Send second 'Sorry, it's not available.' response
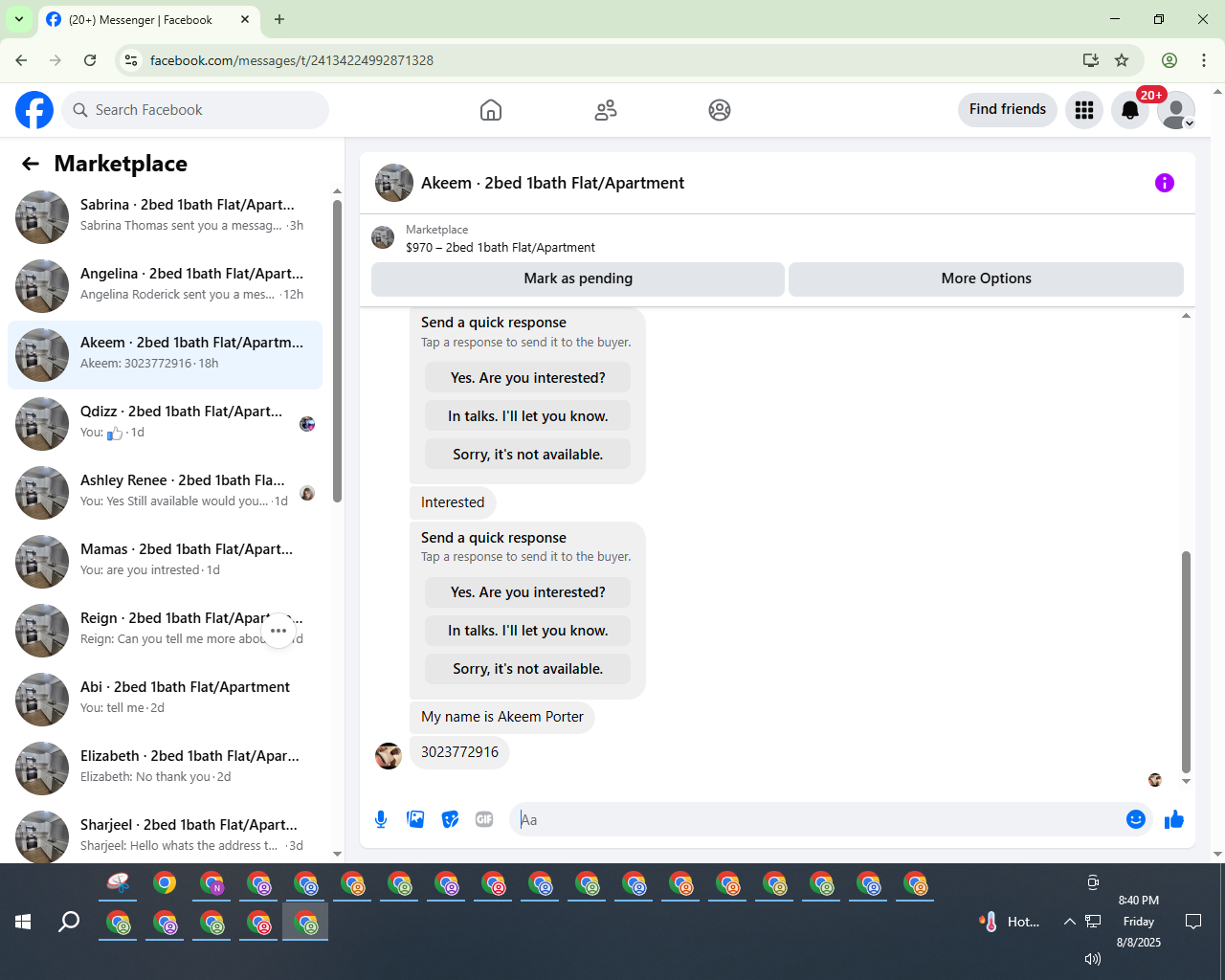This screenshot has height=980, width=1225. point(528,669)
